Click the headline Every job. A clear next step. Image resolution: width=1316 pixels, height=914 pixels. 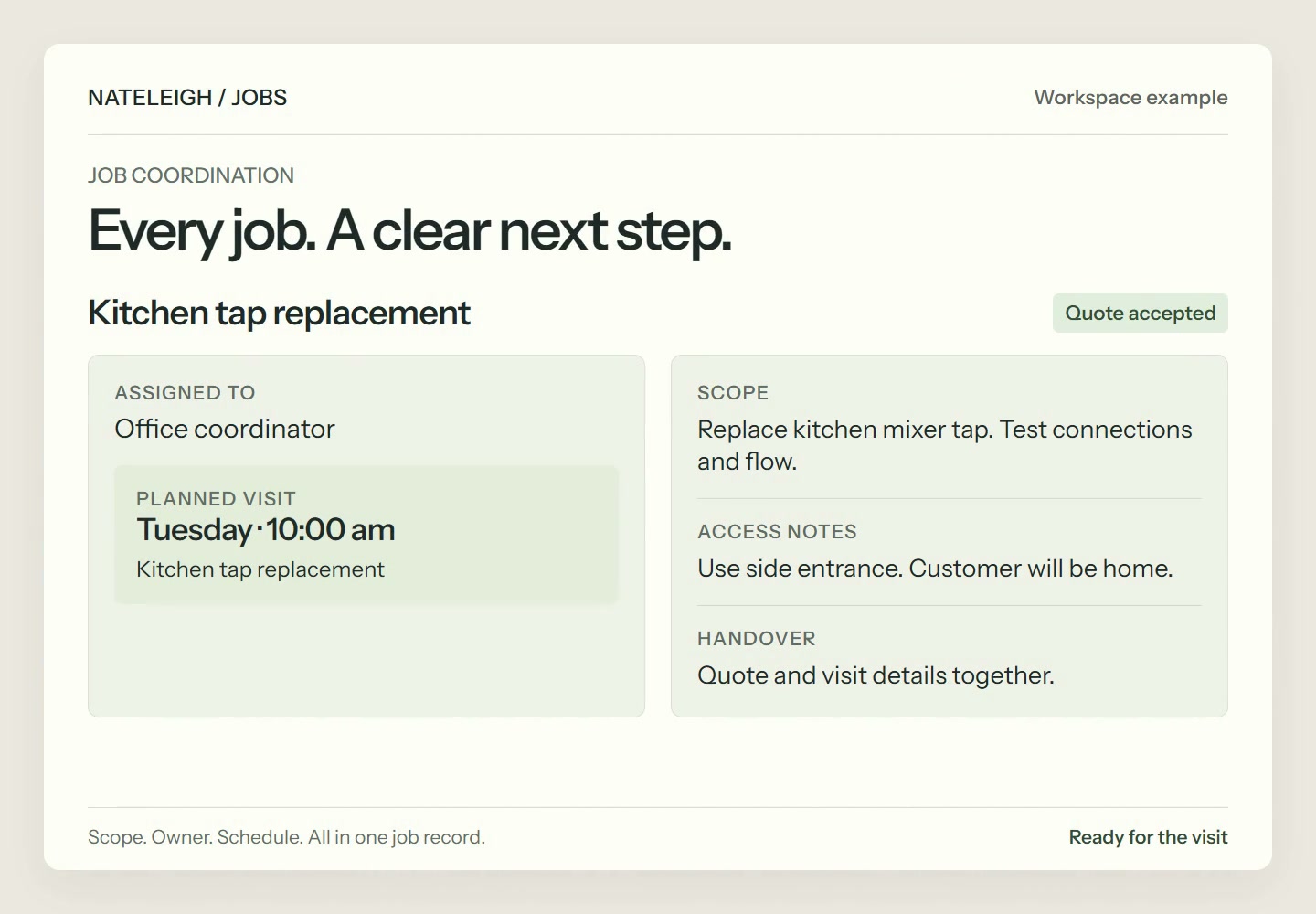[x=409, y=230]
